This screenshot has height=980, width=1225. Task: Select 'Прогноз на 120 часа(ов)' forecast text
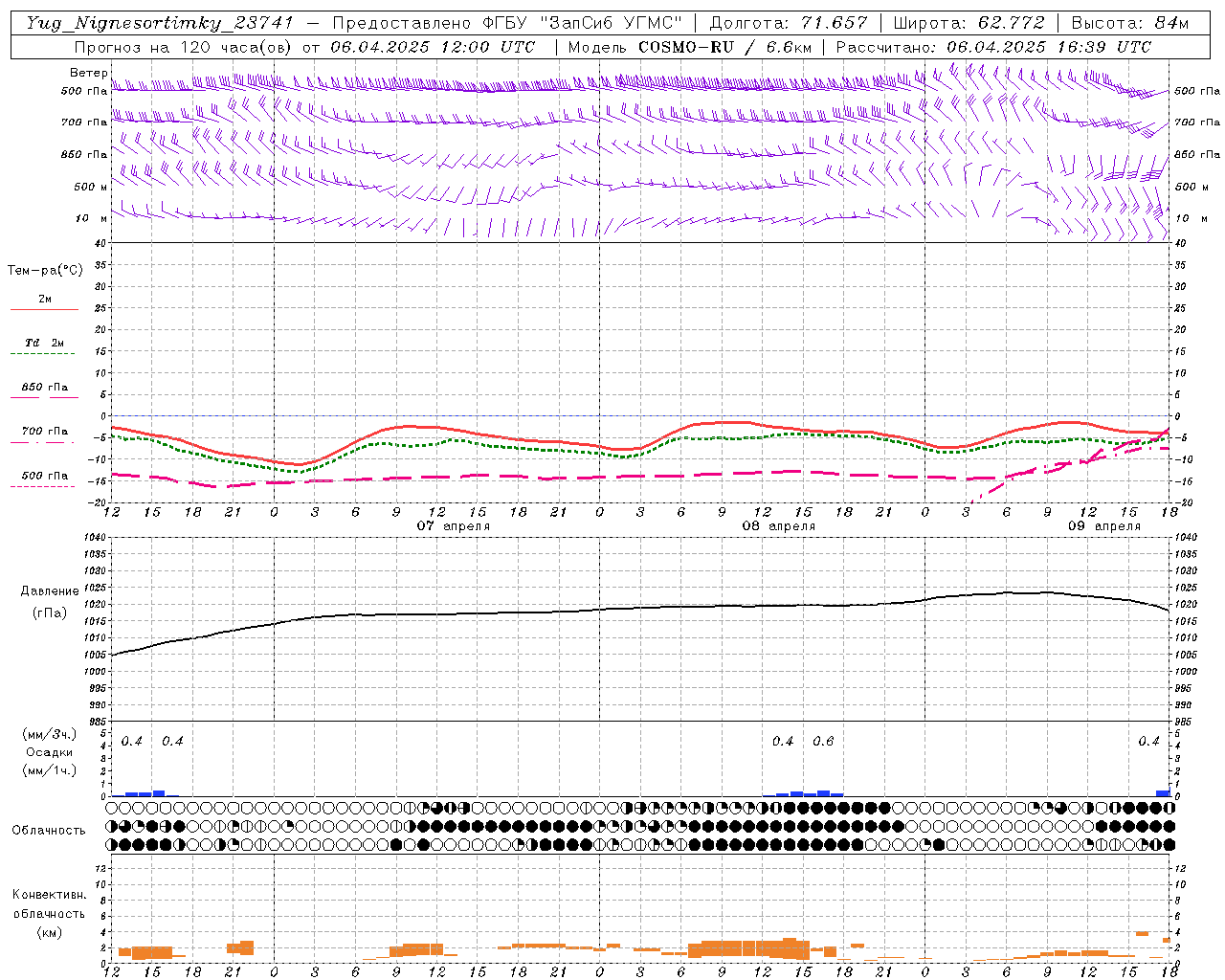click(x=185, y=47)
